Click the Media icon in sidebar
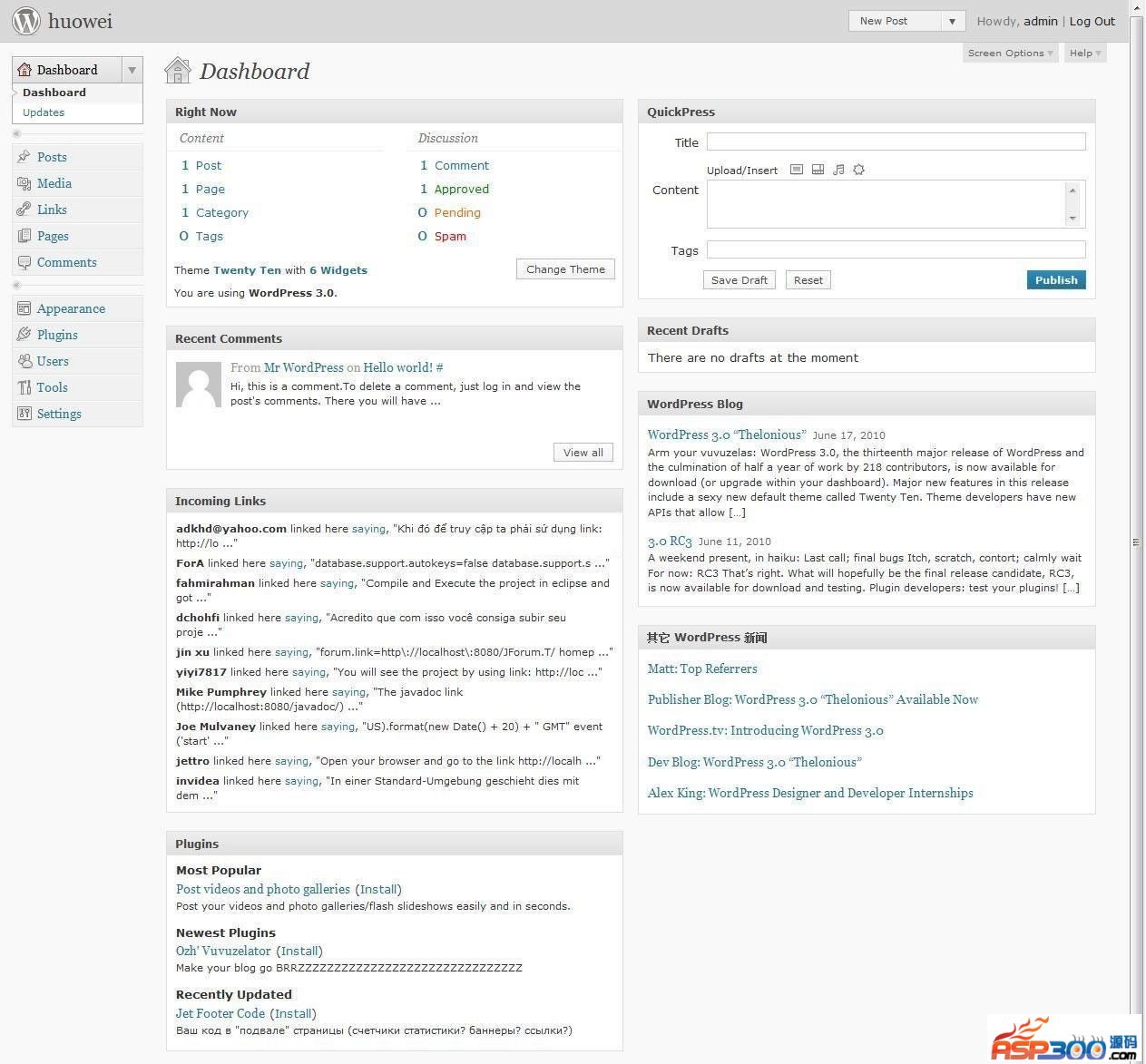1146x1064 pixels. tap(24, 183)
